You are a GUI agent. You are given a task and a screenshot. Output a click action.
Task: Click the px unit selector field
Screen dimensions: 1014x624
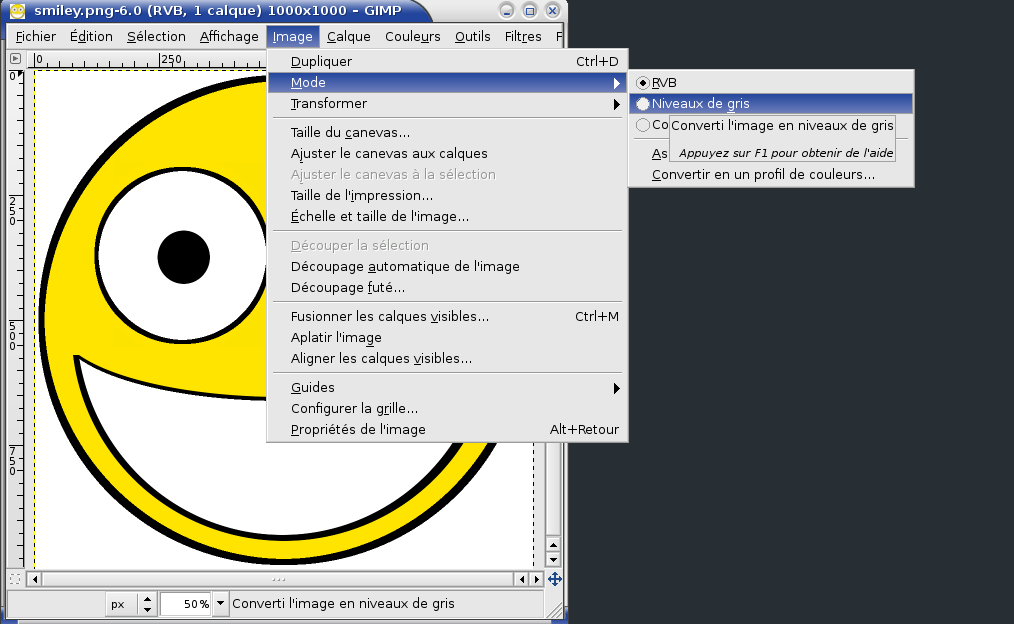119,604
